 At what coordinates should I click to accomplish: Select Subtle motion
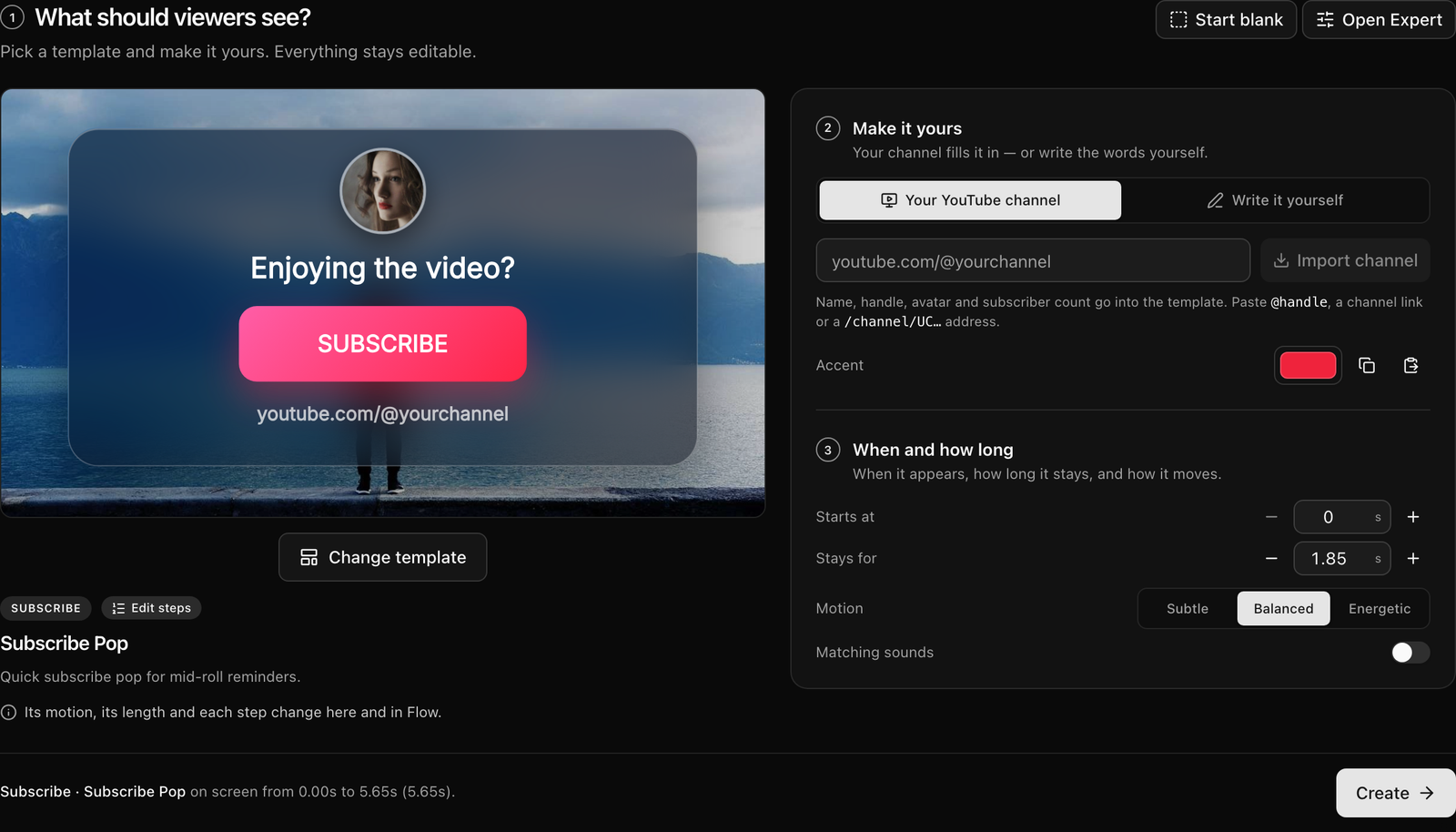1188,609
